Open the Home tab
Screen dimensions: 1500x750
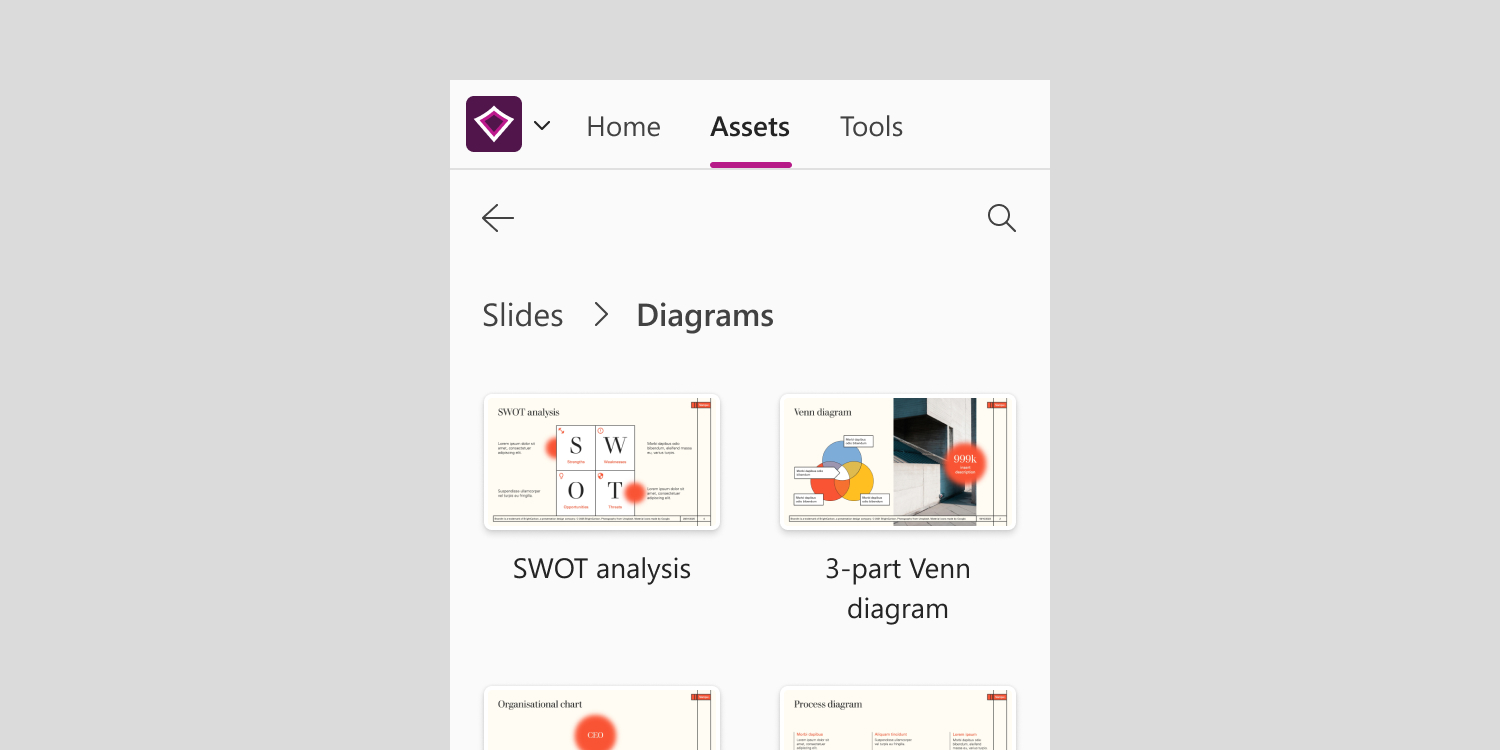pos(623,127)
